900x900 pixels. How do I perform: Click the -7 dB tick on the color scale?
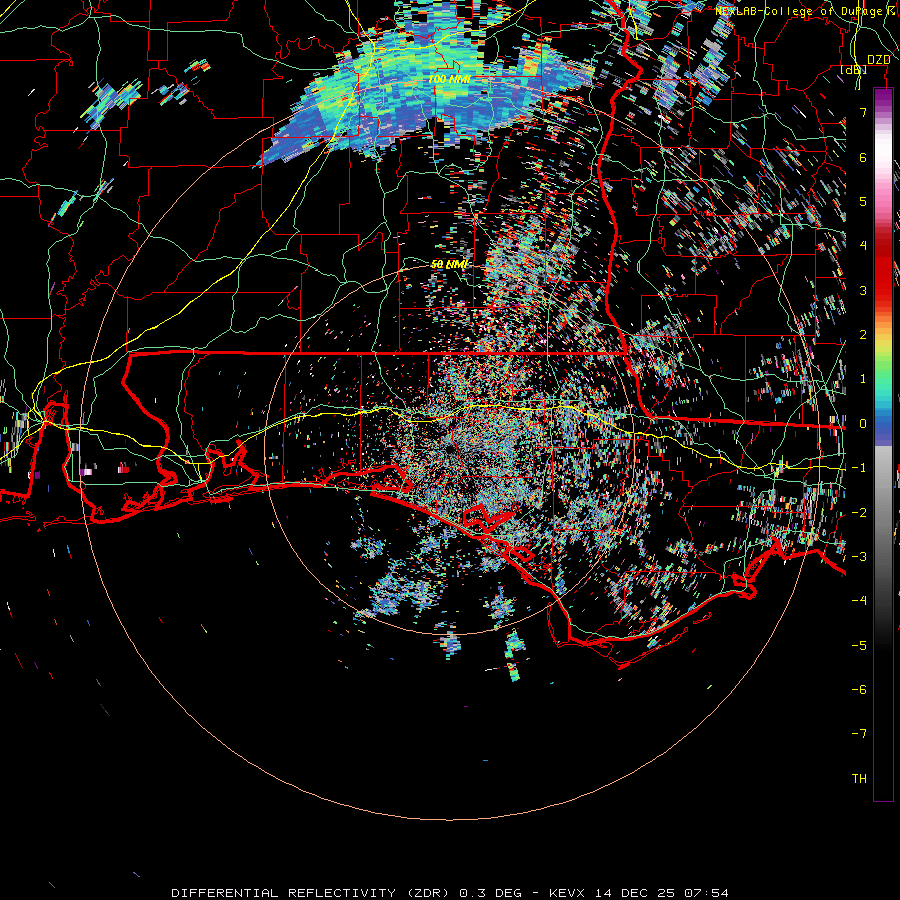click(859, 734)
